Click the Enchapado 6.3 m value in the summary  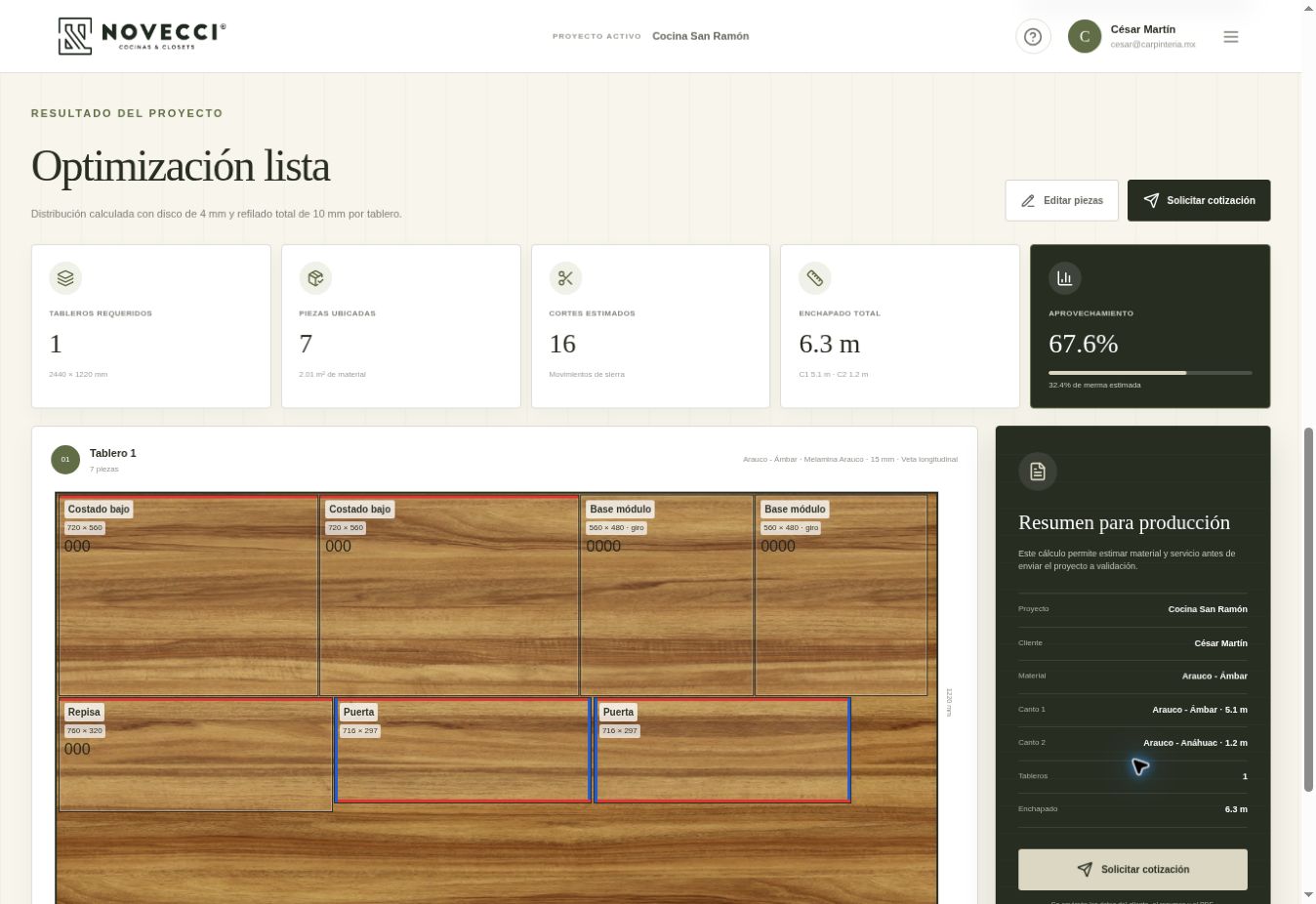1236,809
